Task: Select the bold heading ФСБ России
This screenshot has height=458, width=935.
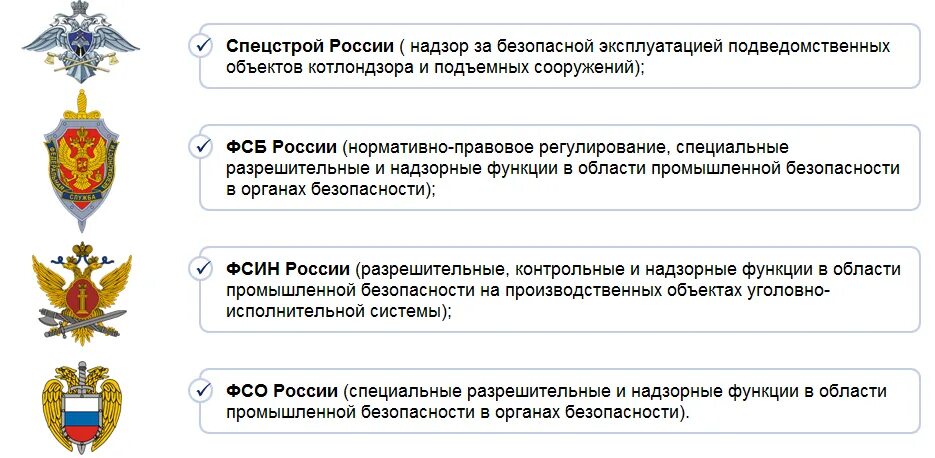Action: [x=282, y=147]
